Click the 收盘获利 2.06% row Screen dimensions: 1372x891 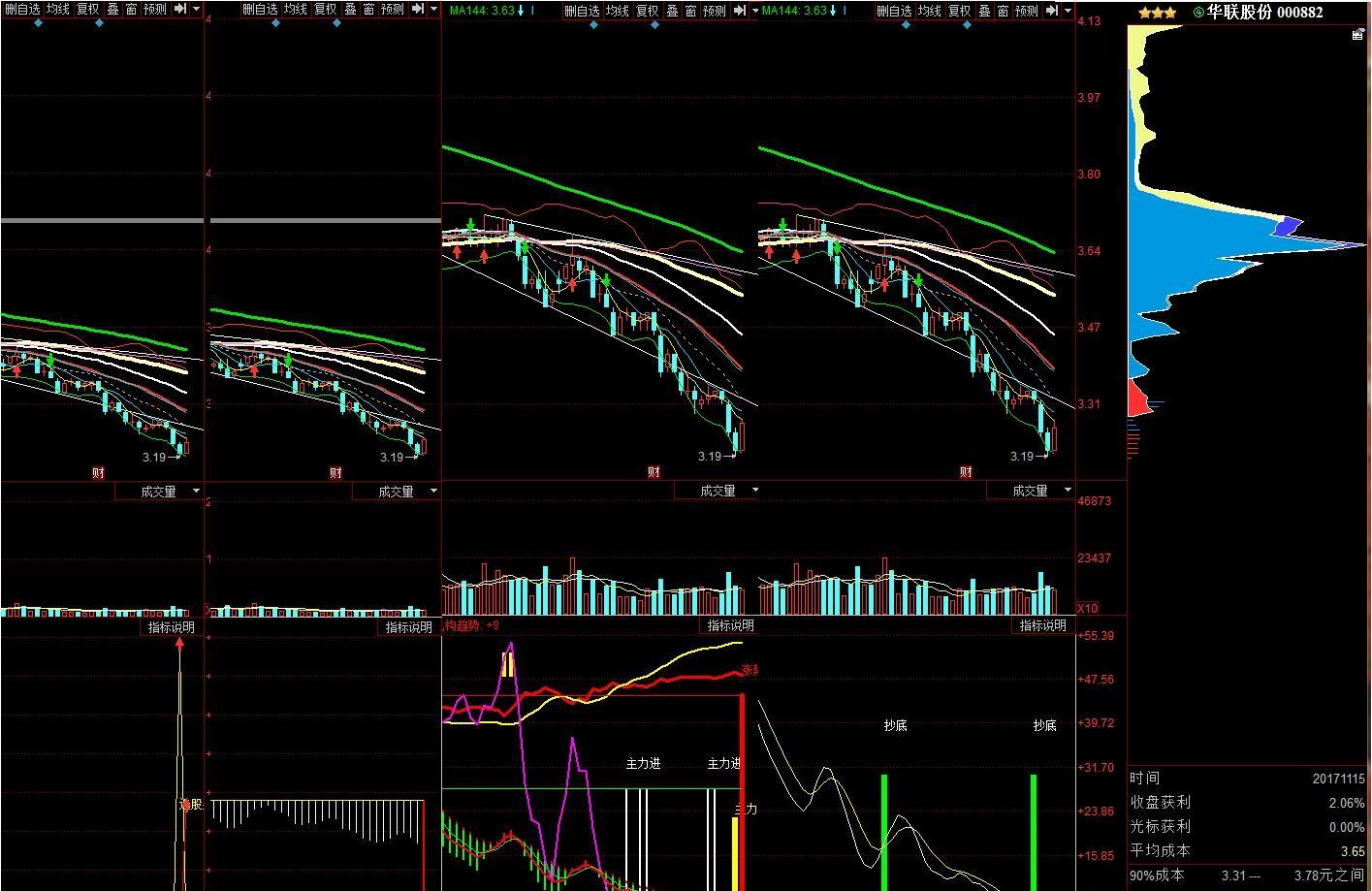point(1248,802)
